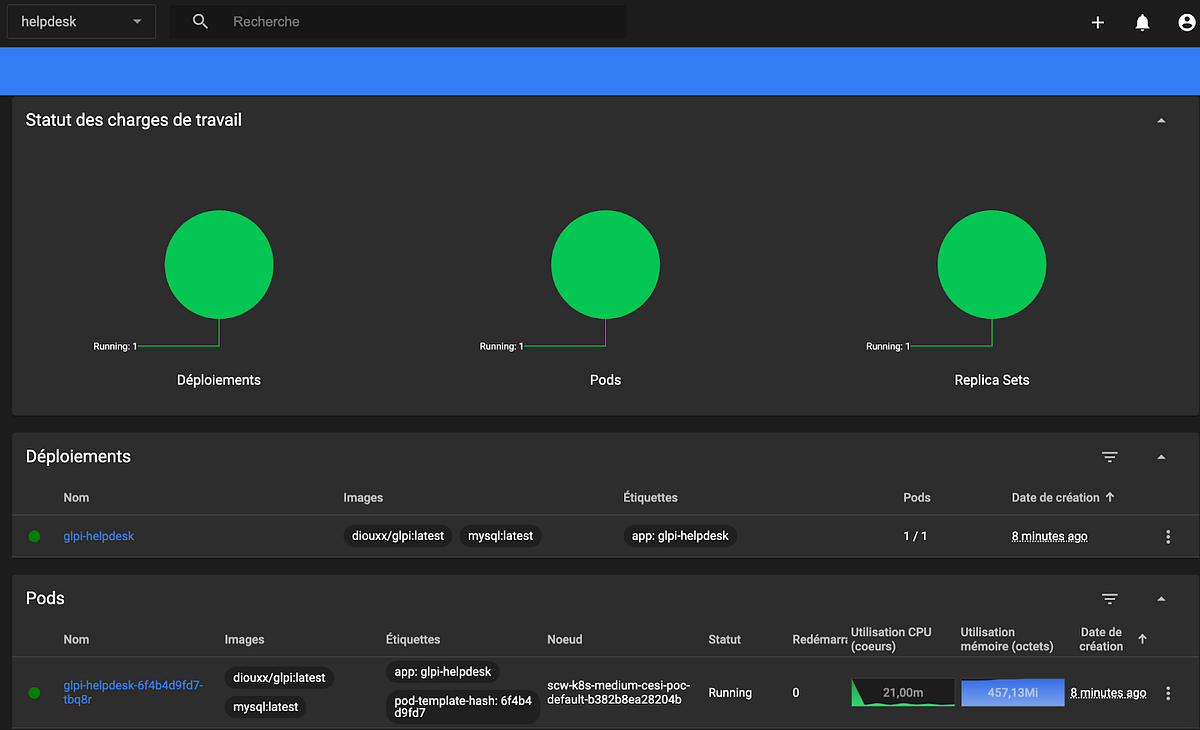Image resolution: width=1200 pixels, height=730 pixels.
Task: Open the three-dot menu for the glpi-helpdesk deployment
Action: point(1167,536)
